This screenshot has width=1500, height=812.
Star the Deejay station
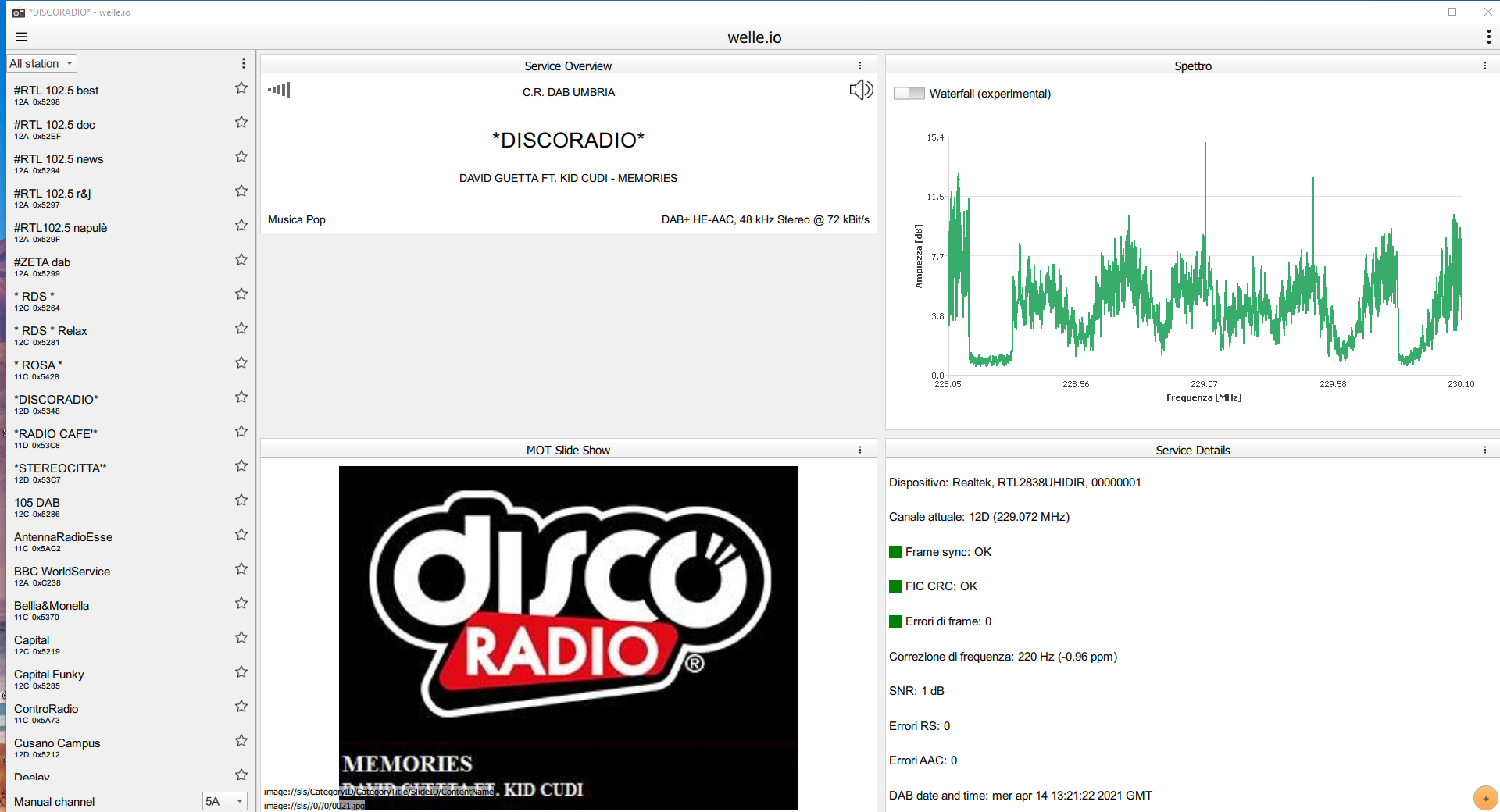241,775
